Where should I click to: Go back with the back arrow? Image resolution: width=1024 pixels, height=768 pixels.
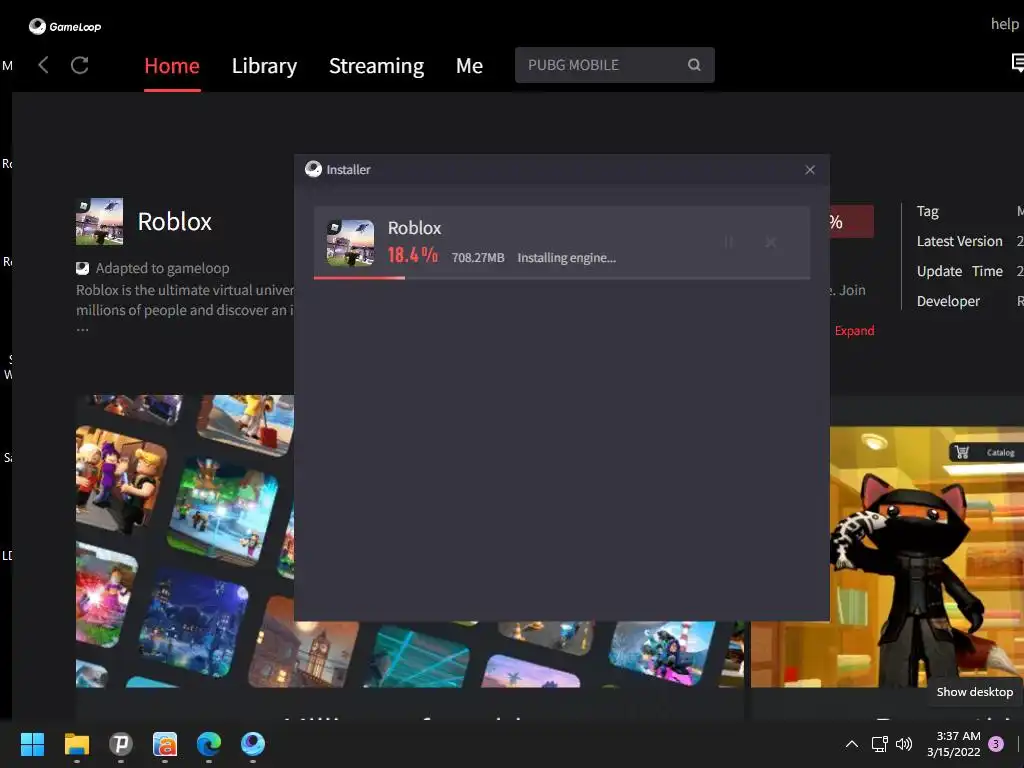(43, 65)
